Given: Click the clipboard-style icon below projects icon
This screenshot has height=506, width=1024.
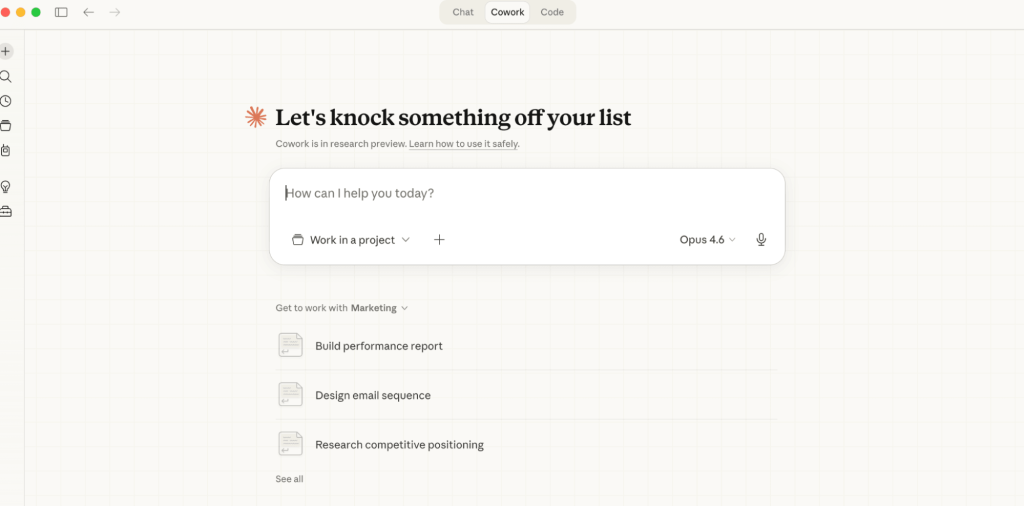Looking at the screenshot, I should tap(5, 150).
